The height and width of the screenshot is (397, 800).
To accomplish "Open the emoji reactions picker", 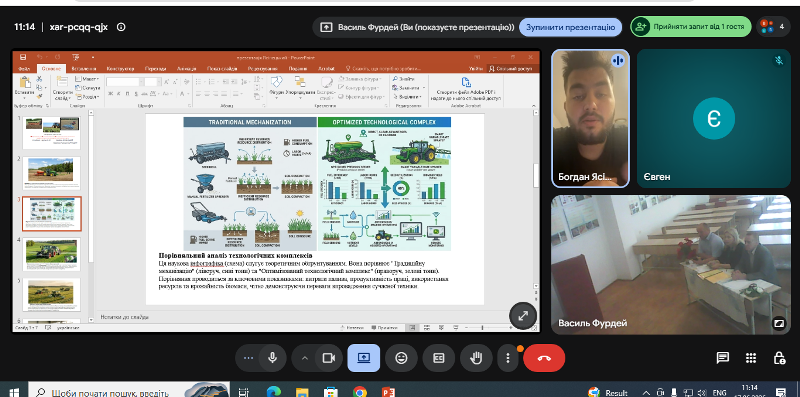I will click(402, 358).
